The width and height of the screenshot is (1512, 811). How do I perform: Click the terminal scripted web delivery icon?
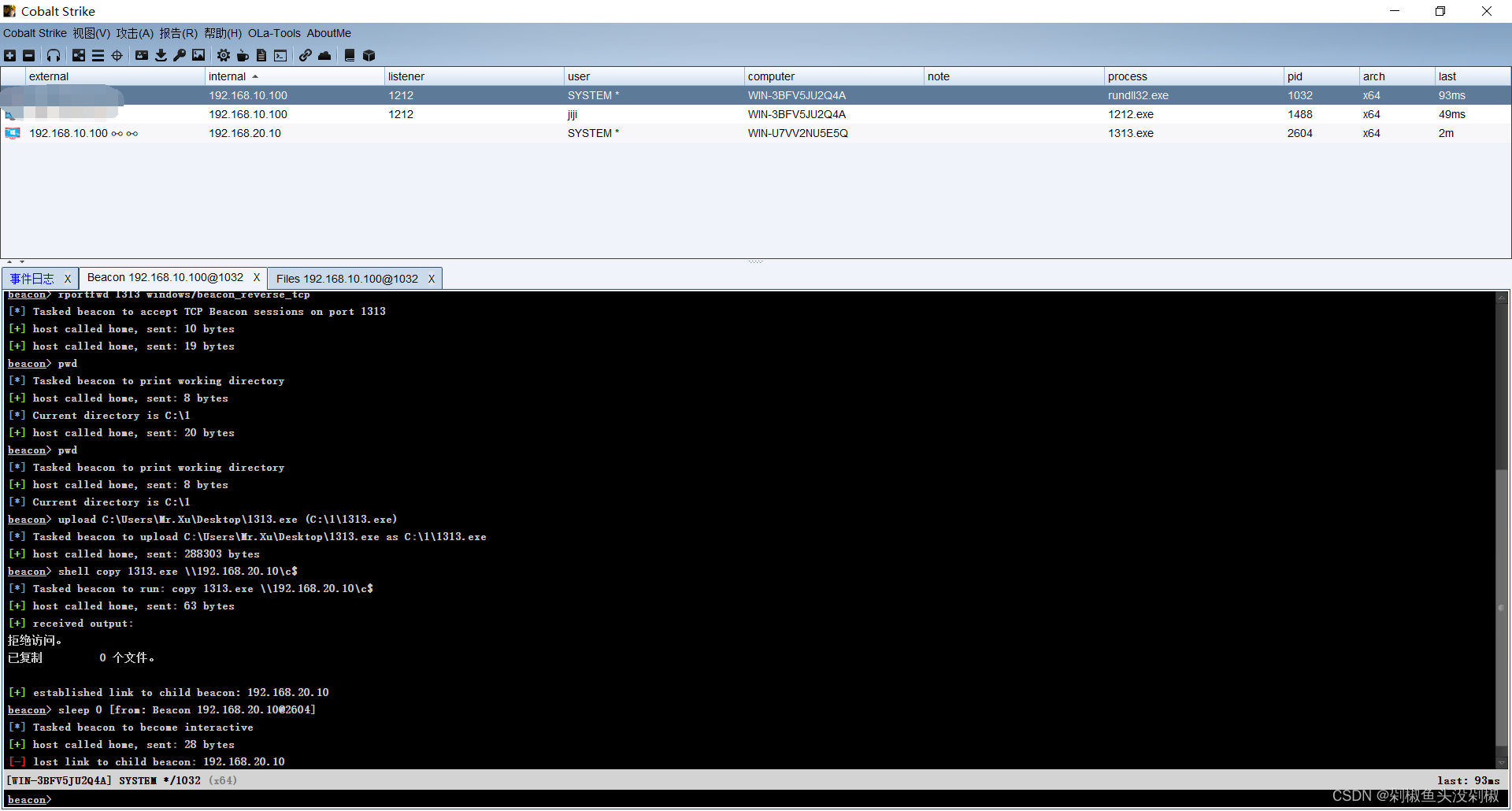(280, 55)
